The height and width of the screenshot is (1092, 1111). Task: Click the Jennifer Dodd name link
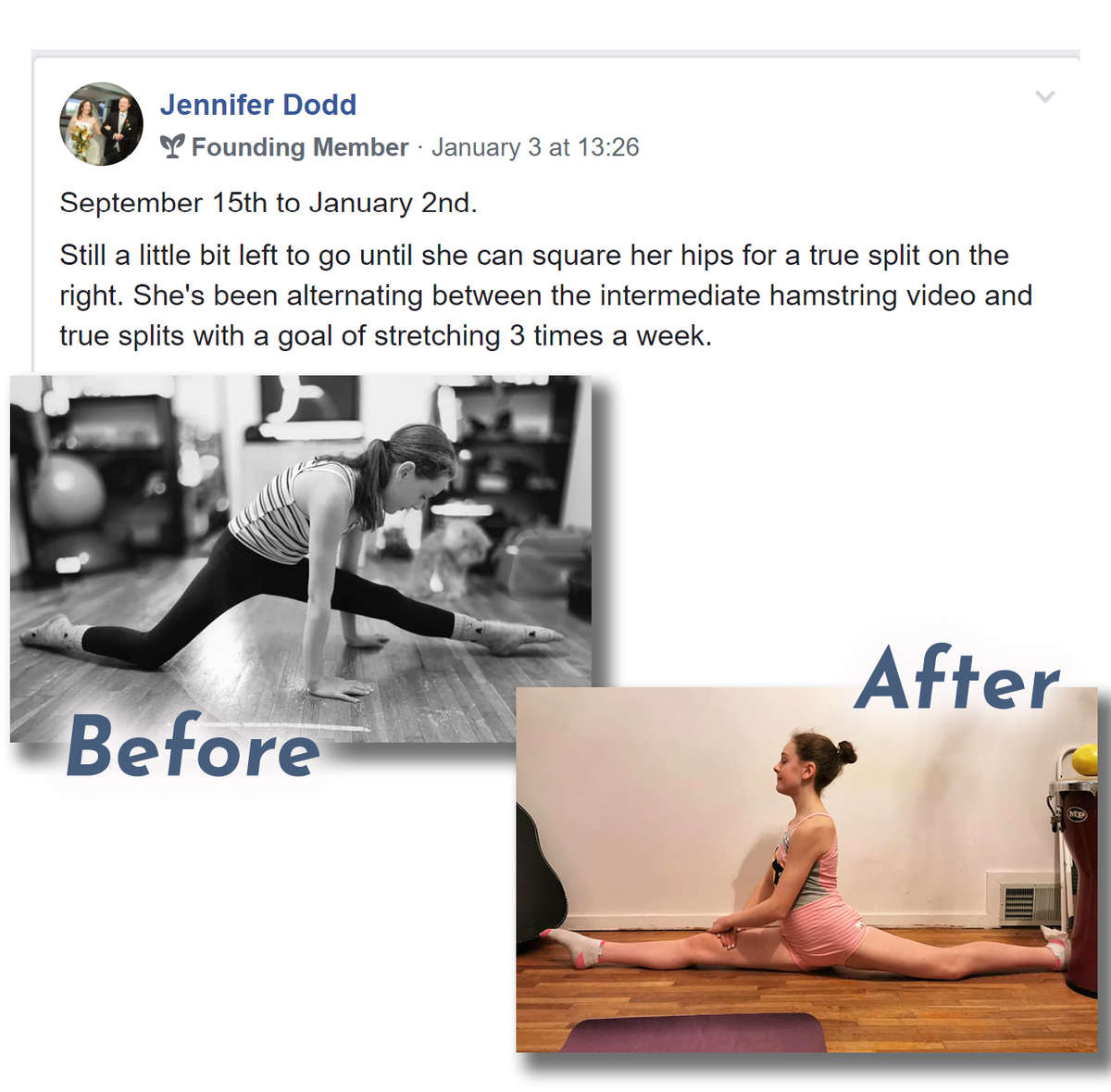pyautogui.click(x=258, y=105)
